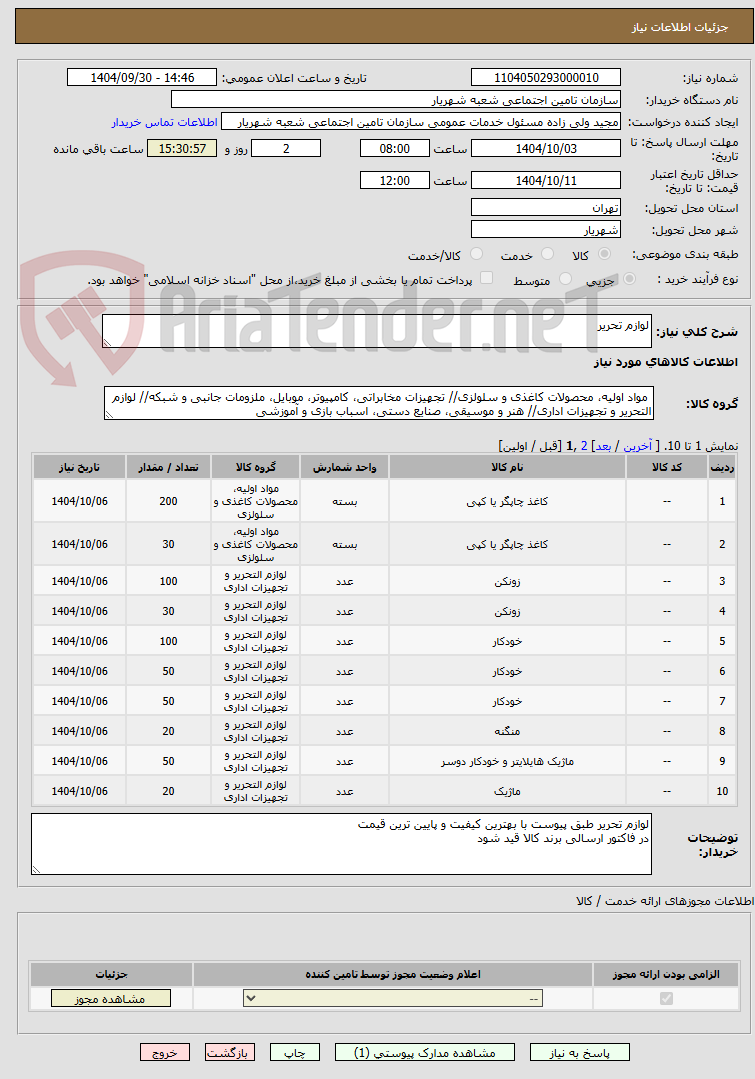Click the کد کالا column header
755x1079 pixels.
(666, 467)
